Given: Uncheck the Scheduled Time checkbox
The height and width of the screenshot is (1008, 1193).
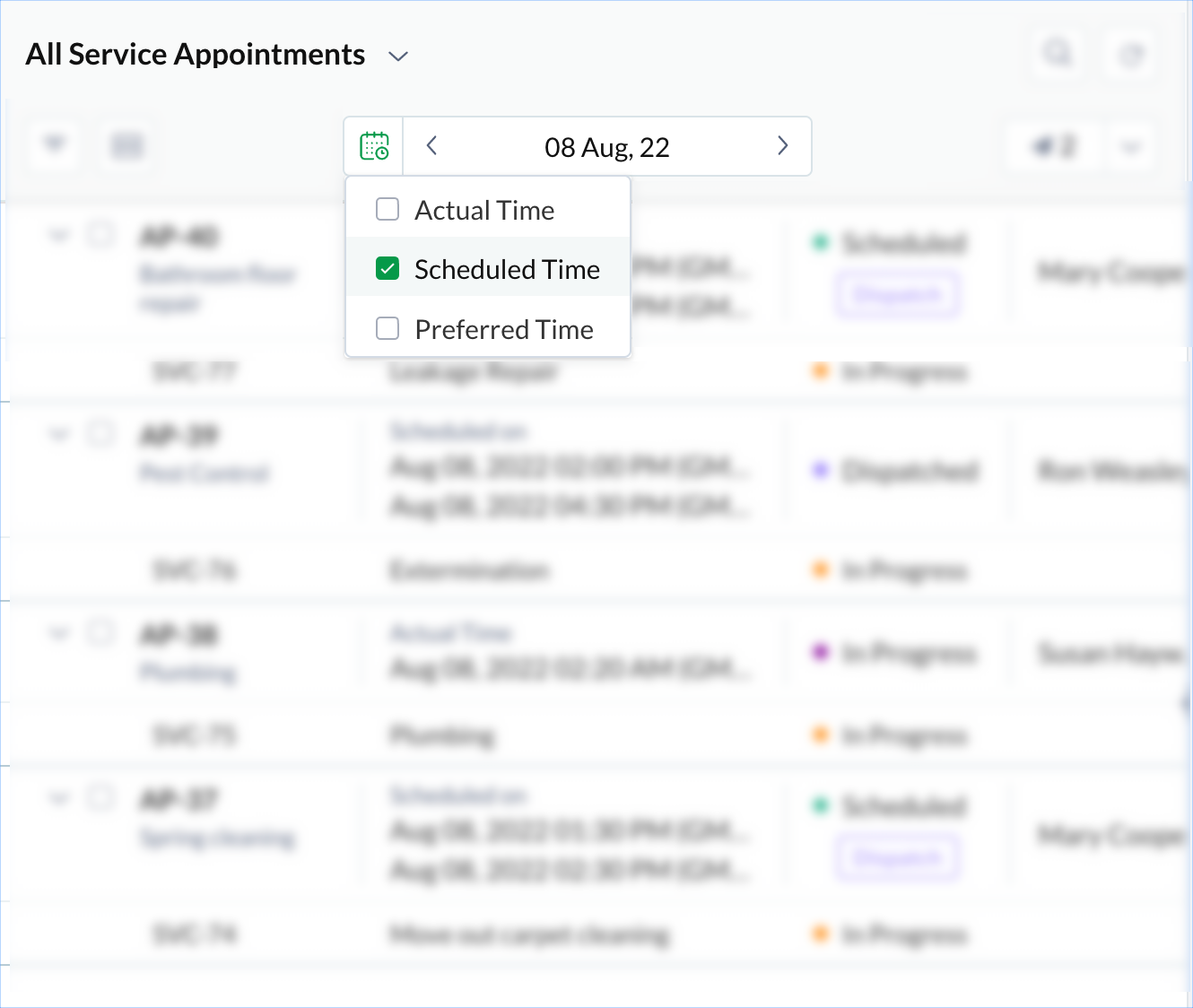Looking at the screenshot, I should (388, 268).
